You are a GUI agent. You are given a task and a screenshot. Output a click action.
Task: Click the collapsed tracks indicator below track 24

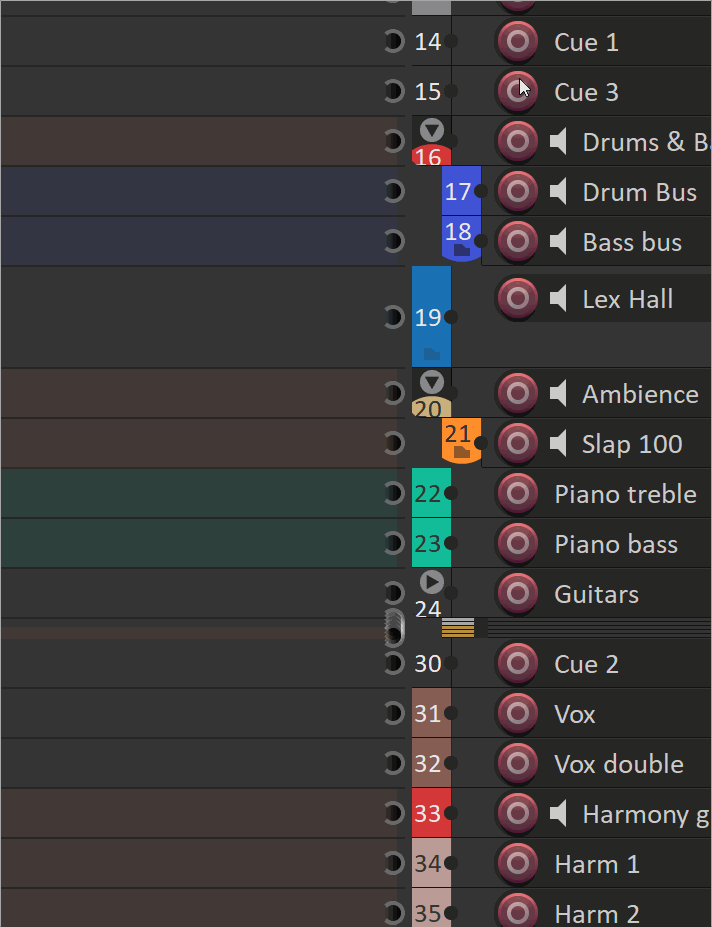point(459,626)
